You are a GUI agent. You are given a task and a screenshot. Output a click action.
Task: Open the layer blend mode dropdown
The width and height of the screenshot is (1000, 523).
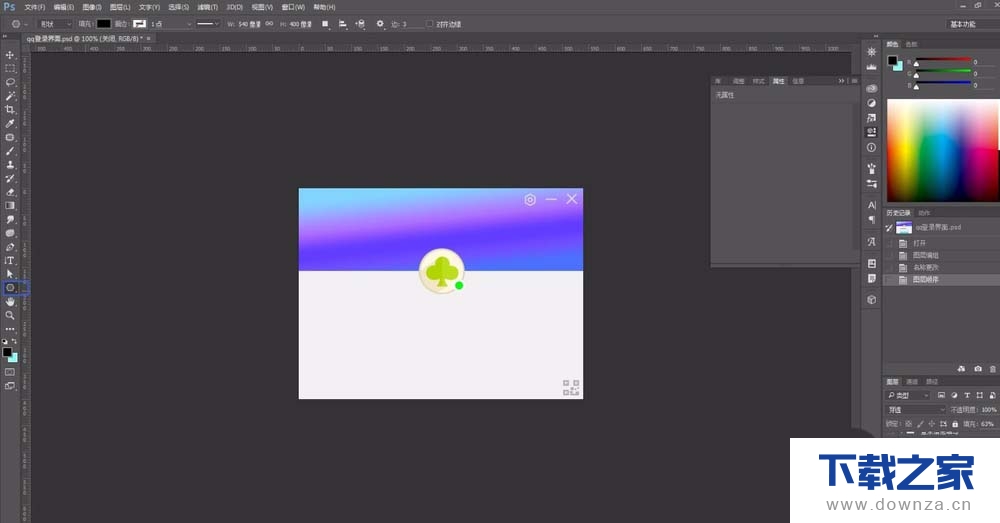916,409
